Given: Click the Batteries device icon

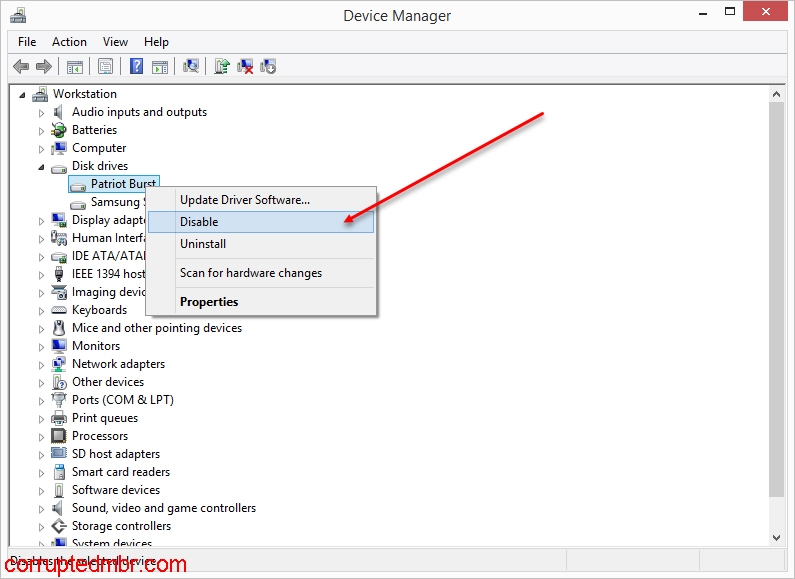Looking at the screenshot, I should (x=59, y=130).
